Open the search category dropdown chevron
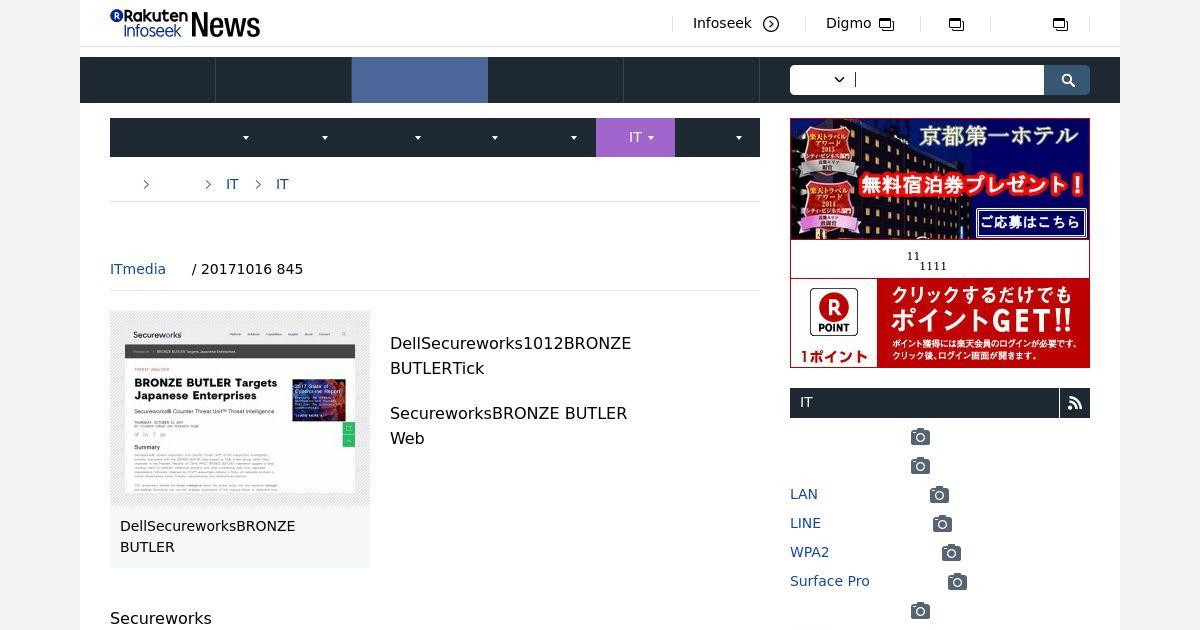The height and width of the screenshot is (630, 1200). click(839, 80)
